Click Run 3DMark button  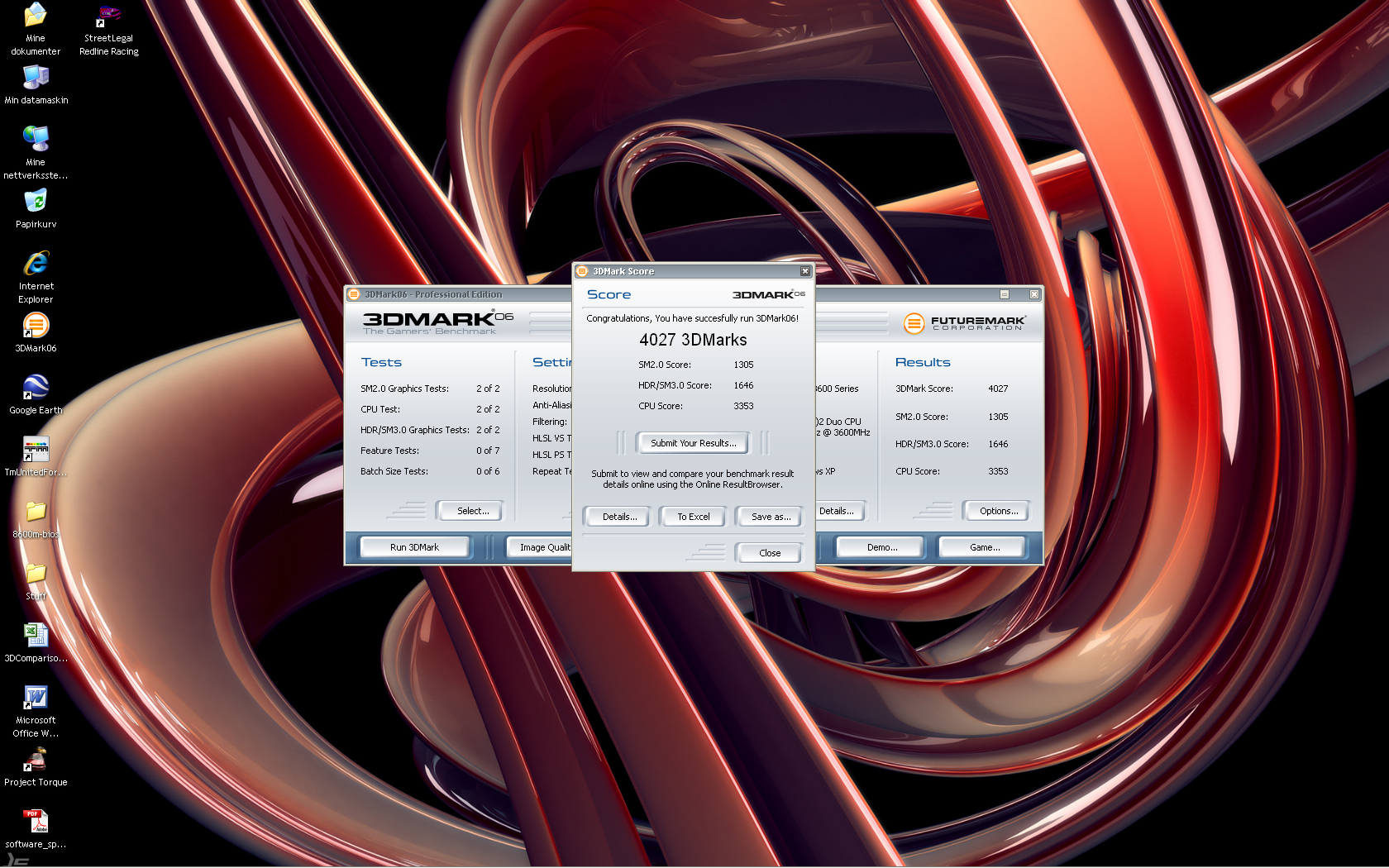(x=414, y=547)
